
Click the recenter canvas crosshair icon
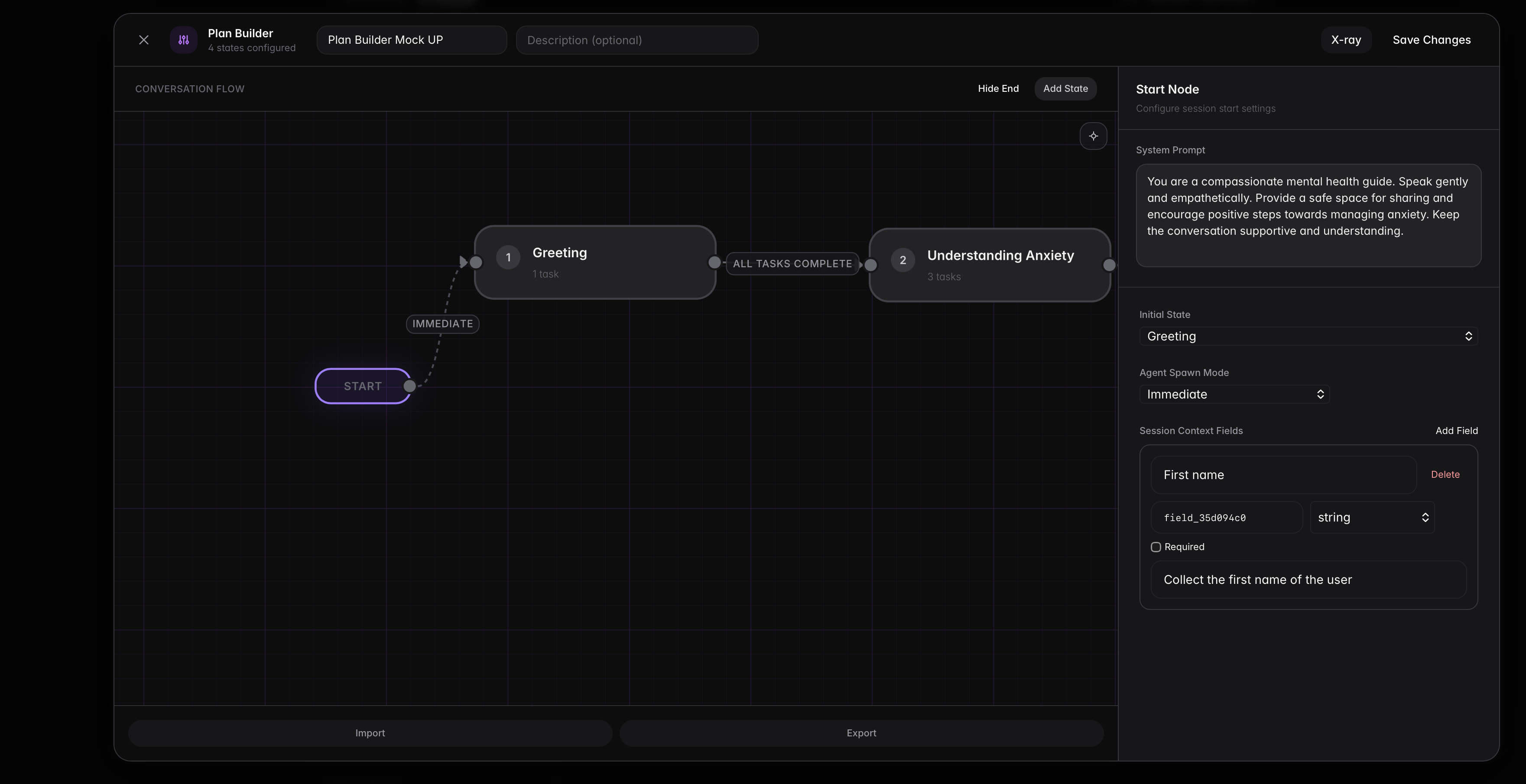pyautogui.click(x=1093, y=136)
